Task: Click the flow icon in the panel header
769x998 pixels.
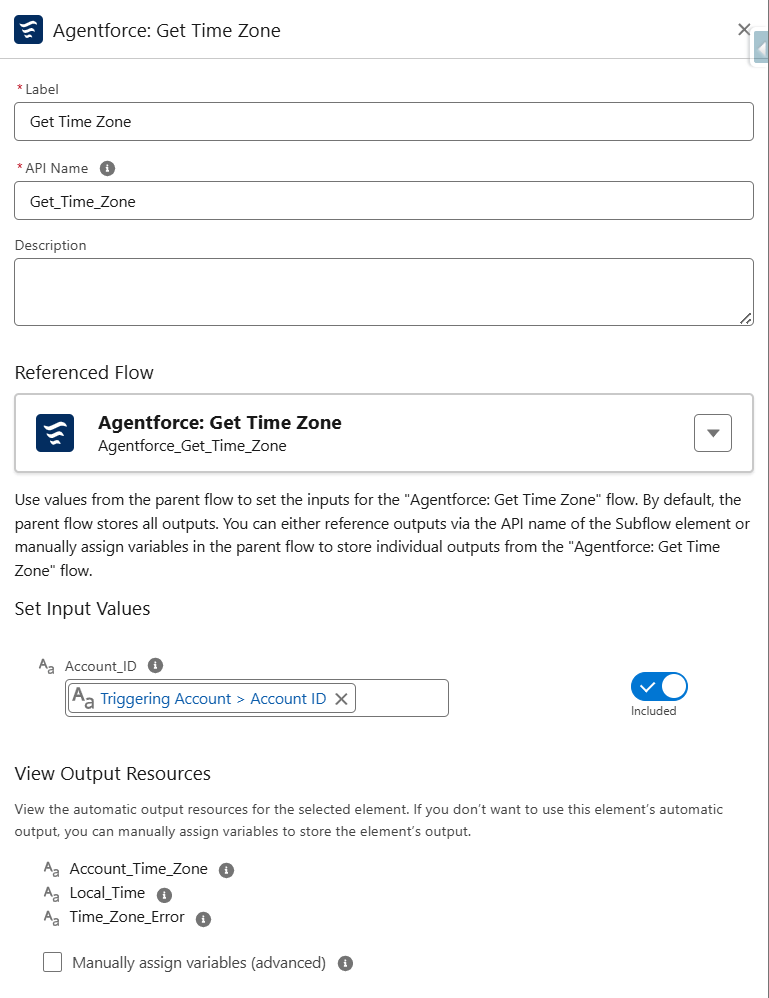Action: [28, 30]
